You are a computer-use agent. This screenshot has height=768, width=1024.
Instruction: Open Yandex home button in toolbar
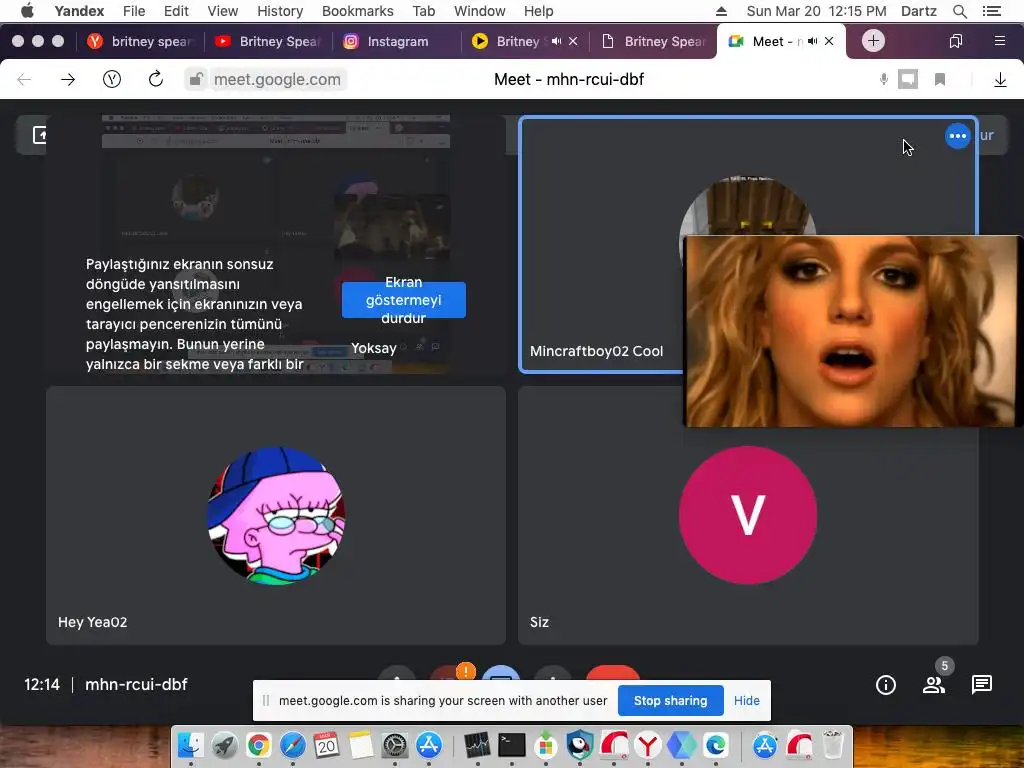tap(112, 80)
